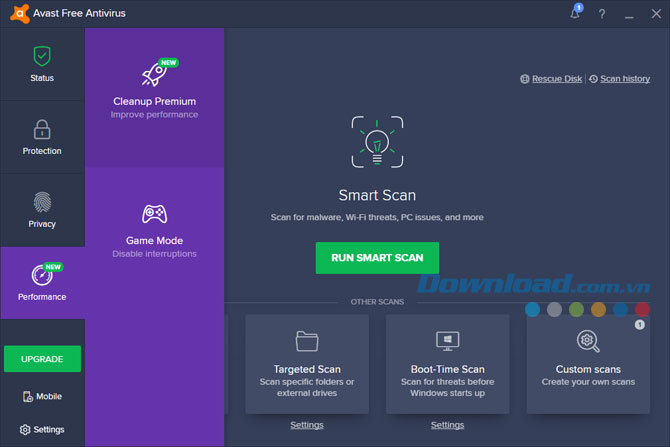Open the Targeted Scan card

pos(307,364)
